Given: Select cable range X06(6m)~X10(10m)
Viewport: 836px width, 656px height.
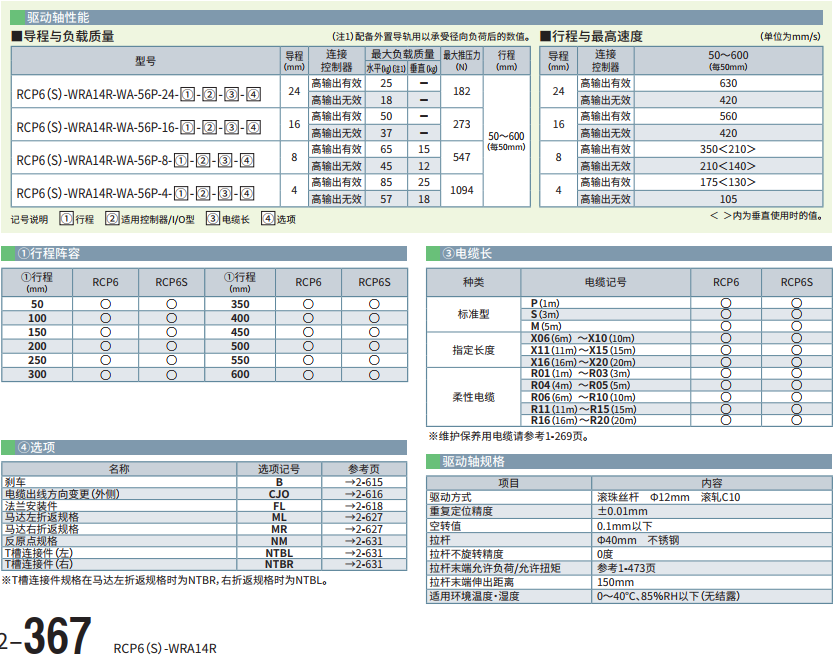Looking at the screenshot, I should pyautogui.click(x=583, y=339).
